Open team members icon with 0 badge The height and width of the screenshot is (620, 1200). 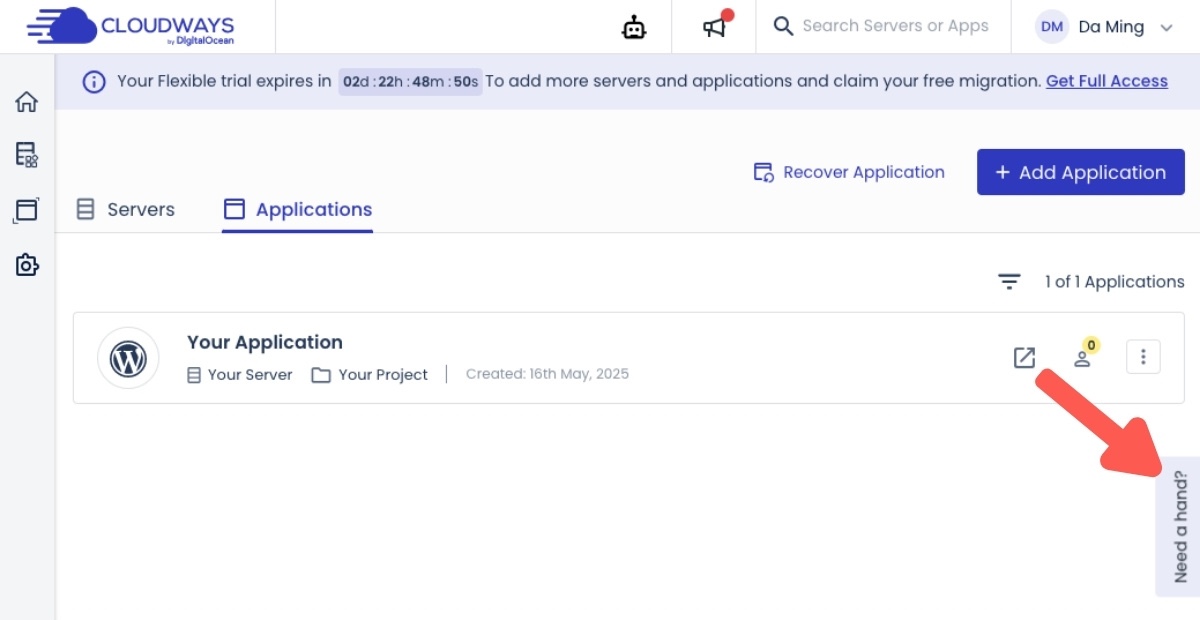tap(1082, 357)
